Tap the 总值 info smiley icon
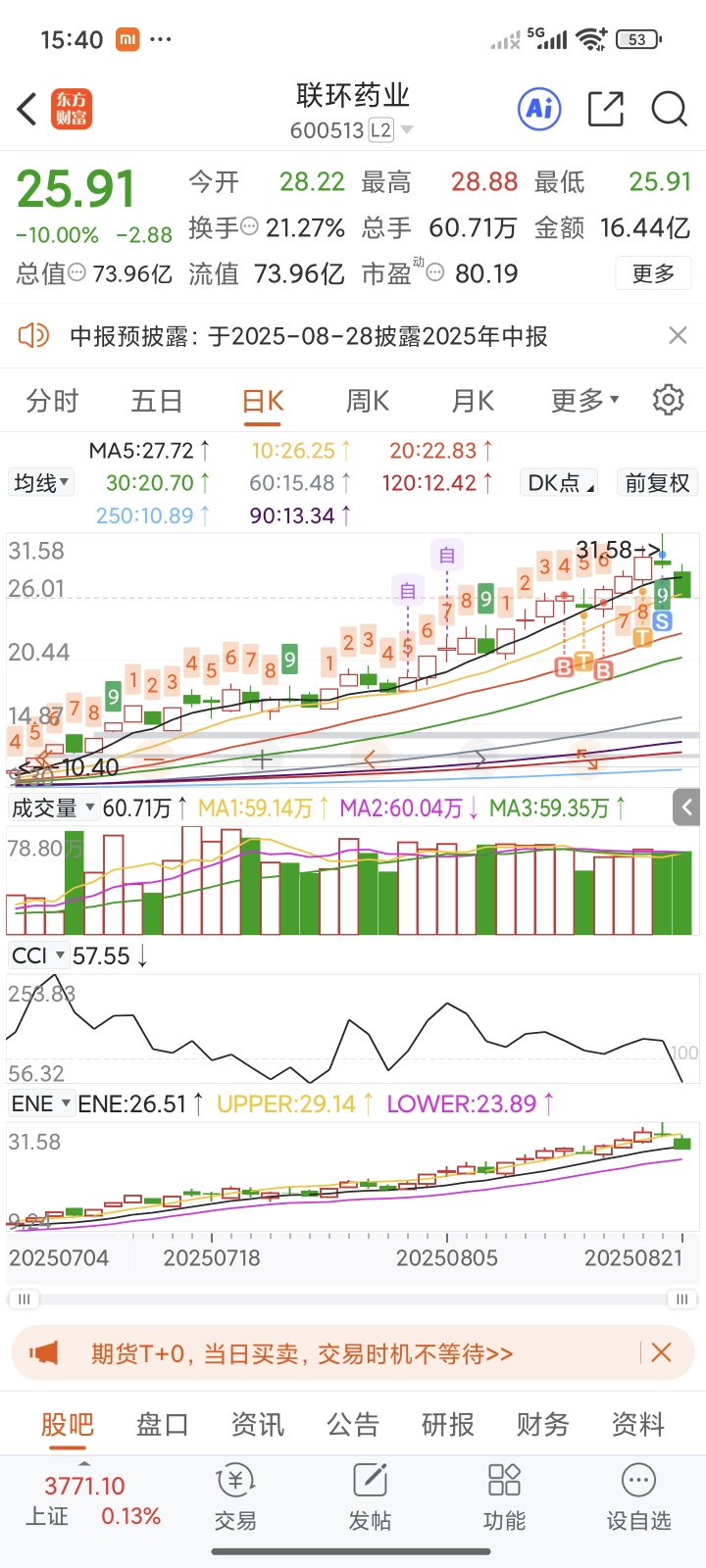The image size is (706, 1568). pos(76,272)
